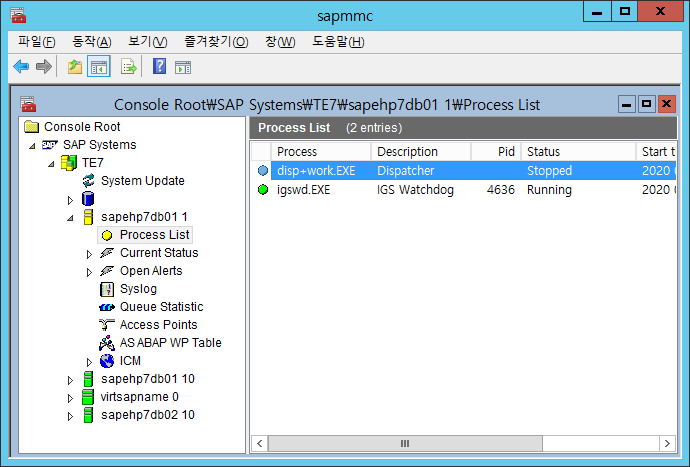Click the Access Points icon
The image size is (690, 467).
pyautogui.click(x=106, y=325)
